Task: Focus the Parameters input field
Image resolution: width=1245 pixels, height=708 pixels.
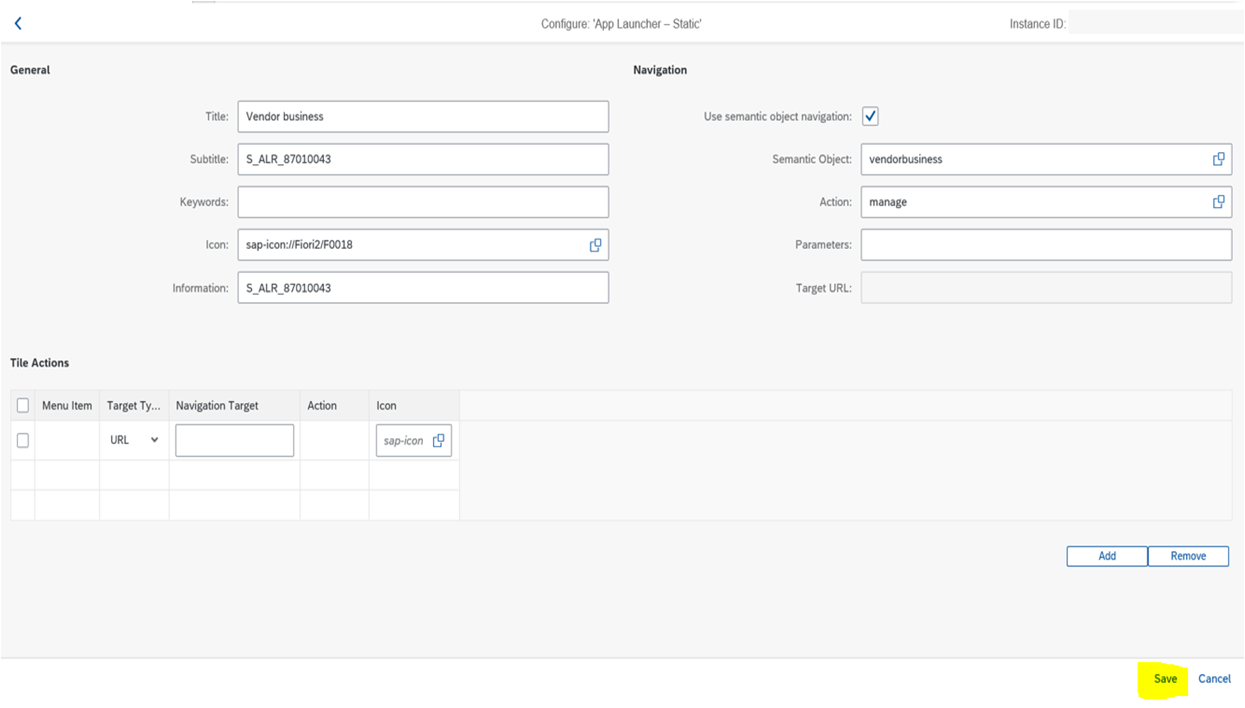Action: (x=1045, y=245)
